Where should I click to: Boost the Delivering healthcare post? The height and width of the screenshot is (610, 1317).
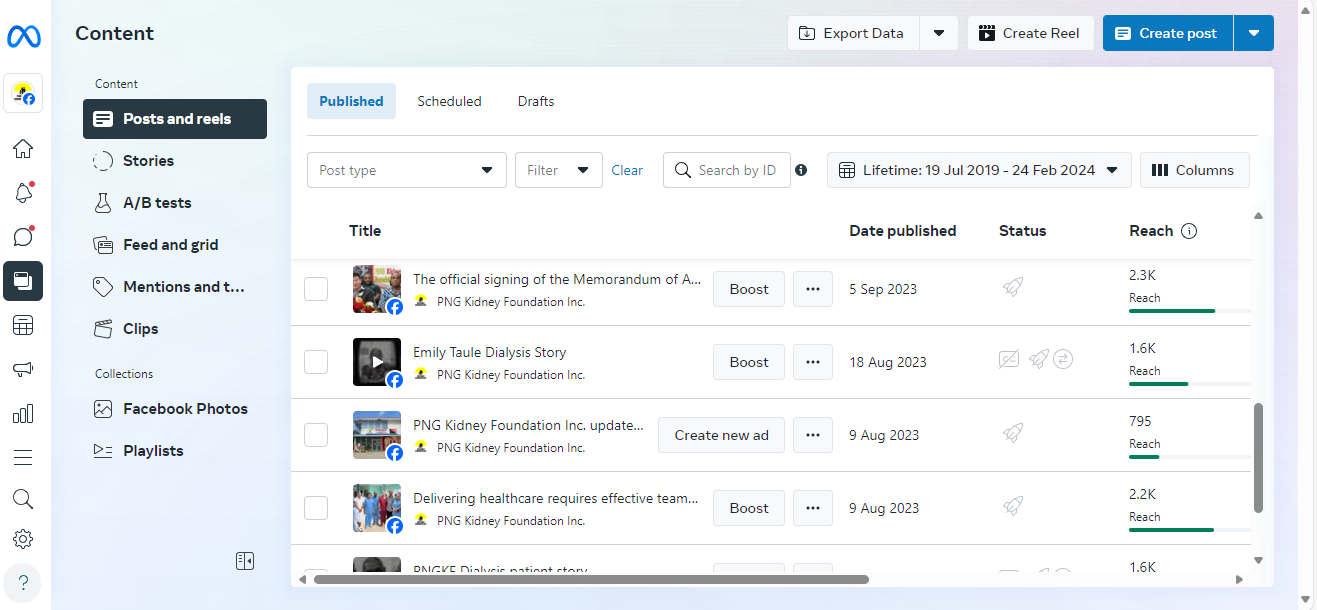click(x=749, y=508)
